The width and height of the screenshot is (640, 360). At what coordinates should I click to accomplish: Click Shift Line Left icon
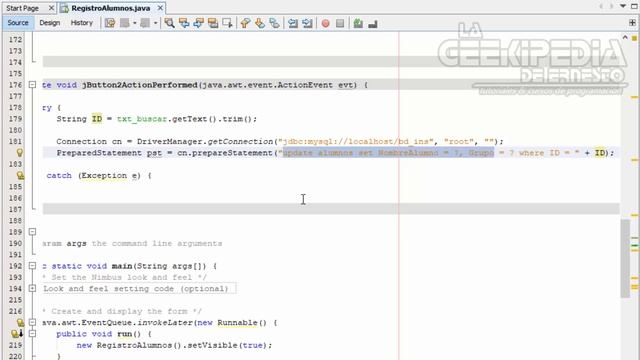click(x=293, y=23)
